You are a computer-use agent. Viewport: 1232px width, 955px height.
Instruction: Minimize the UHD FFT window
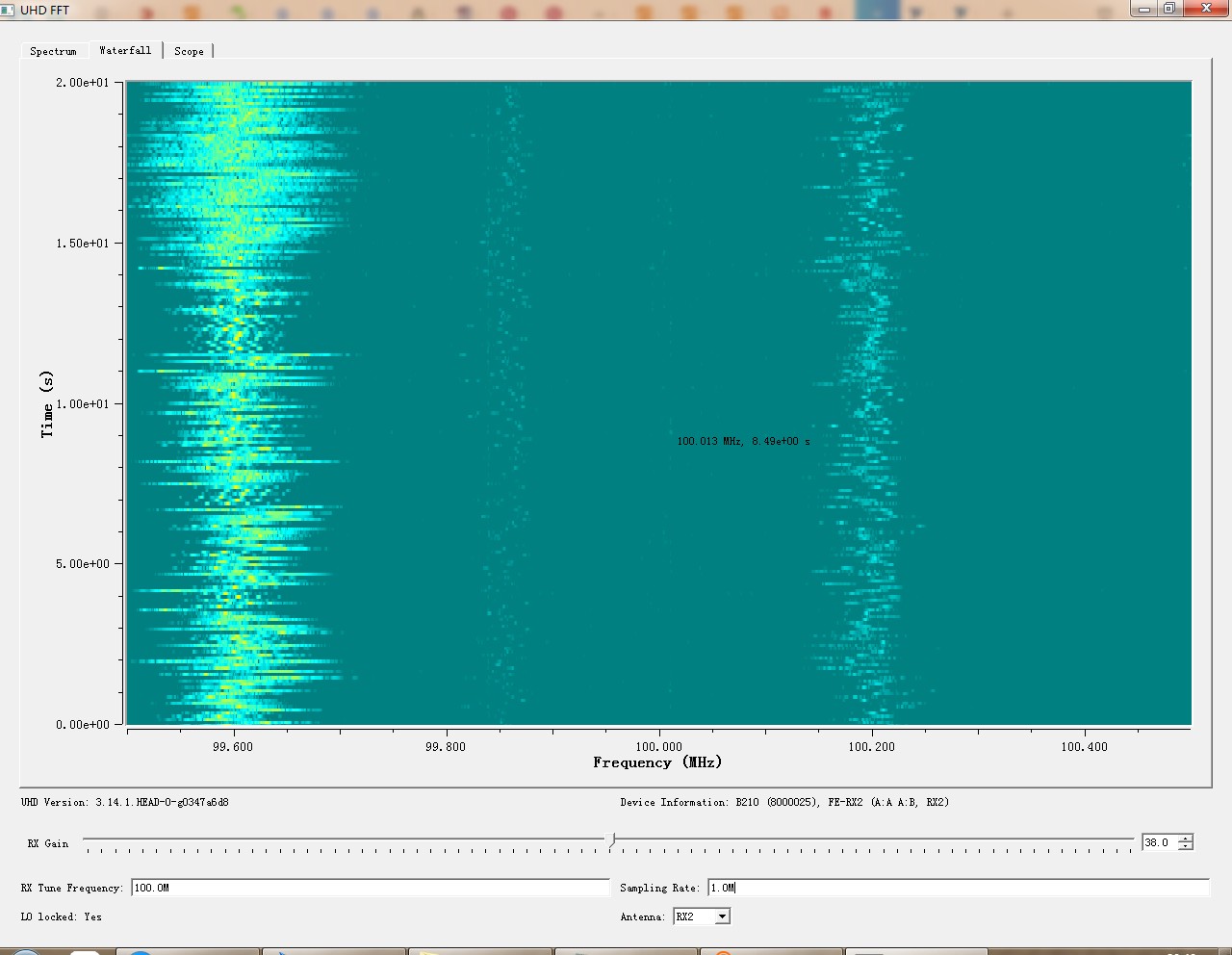click(1144, 9)
